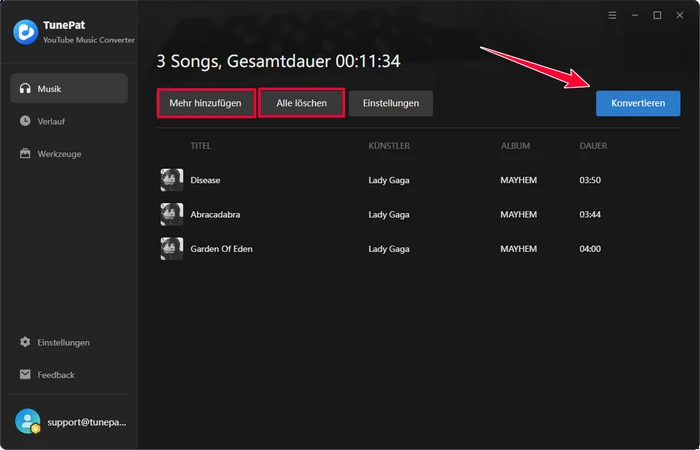700x450 pixels.
Task: Select the song title Garden Of Eden
Action: tap(221, 249)
